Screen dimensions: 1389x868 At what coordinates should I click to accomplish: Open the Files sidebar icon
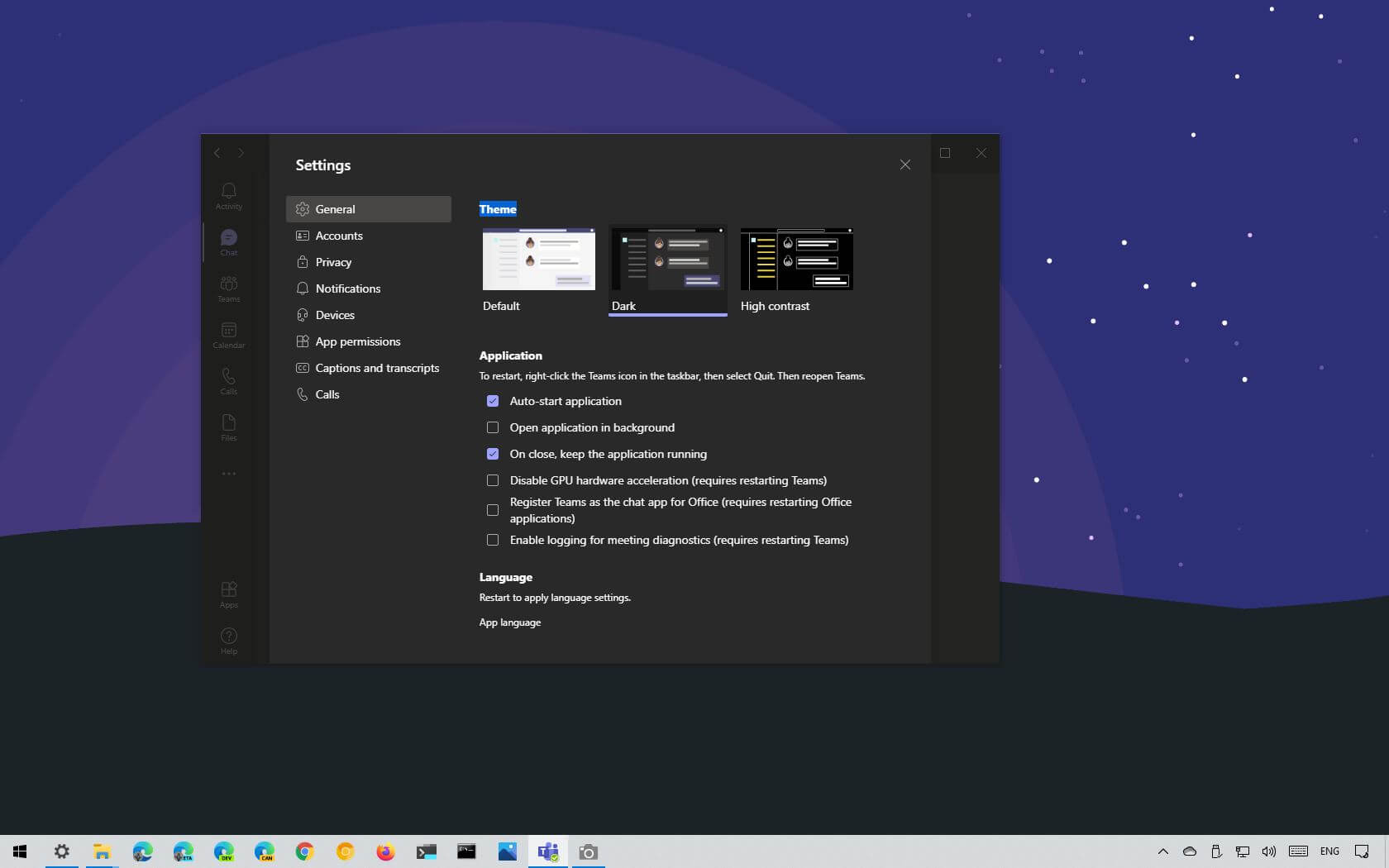pyautogui.click(x=229, y=427)
